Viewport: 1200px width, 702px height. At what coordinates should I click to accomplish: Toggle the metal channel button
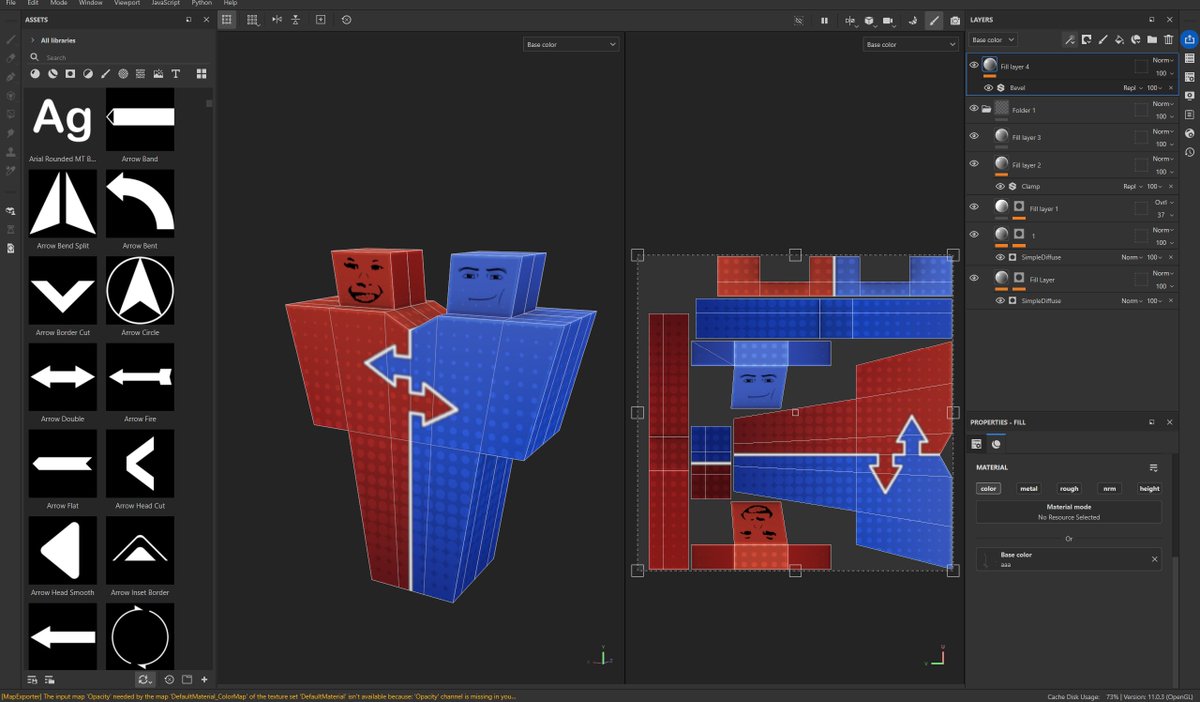pos(1029,488)
